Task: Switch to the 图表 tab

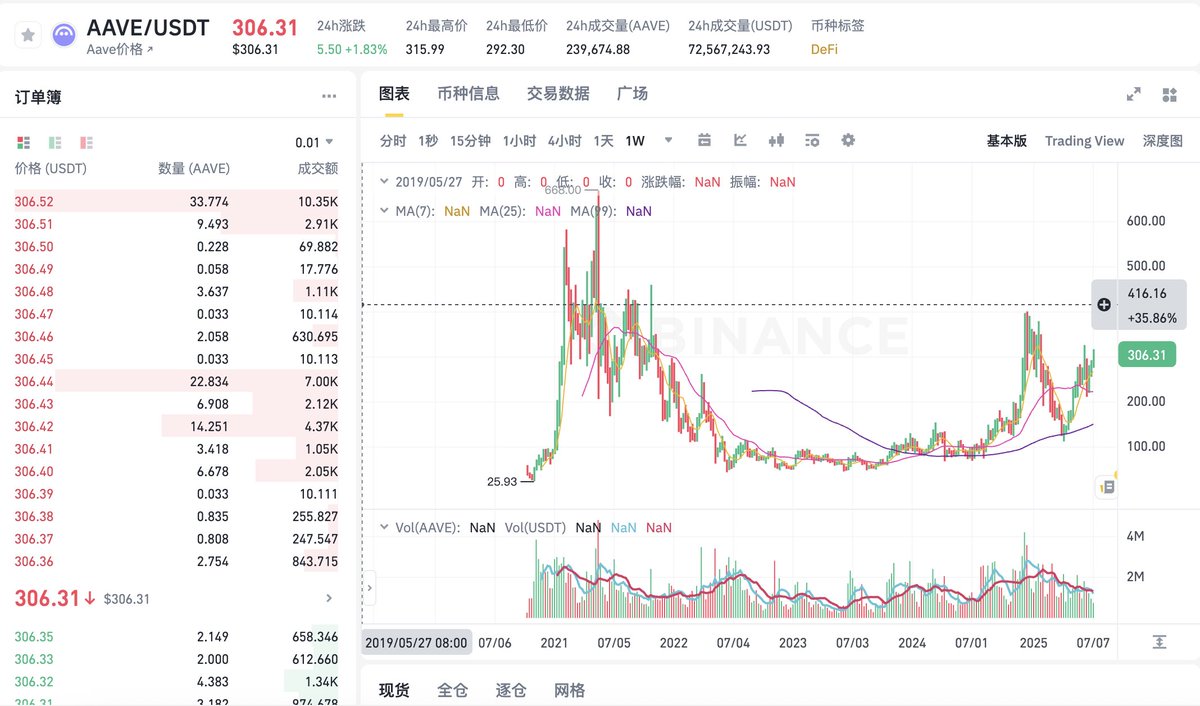Action: (x=394, y=94)
